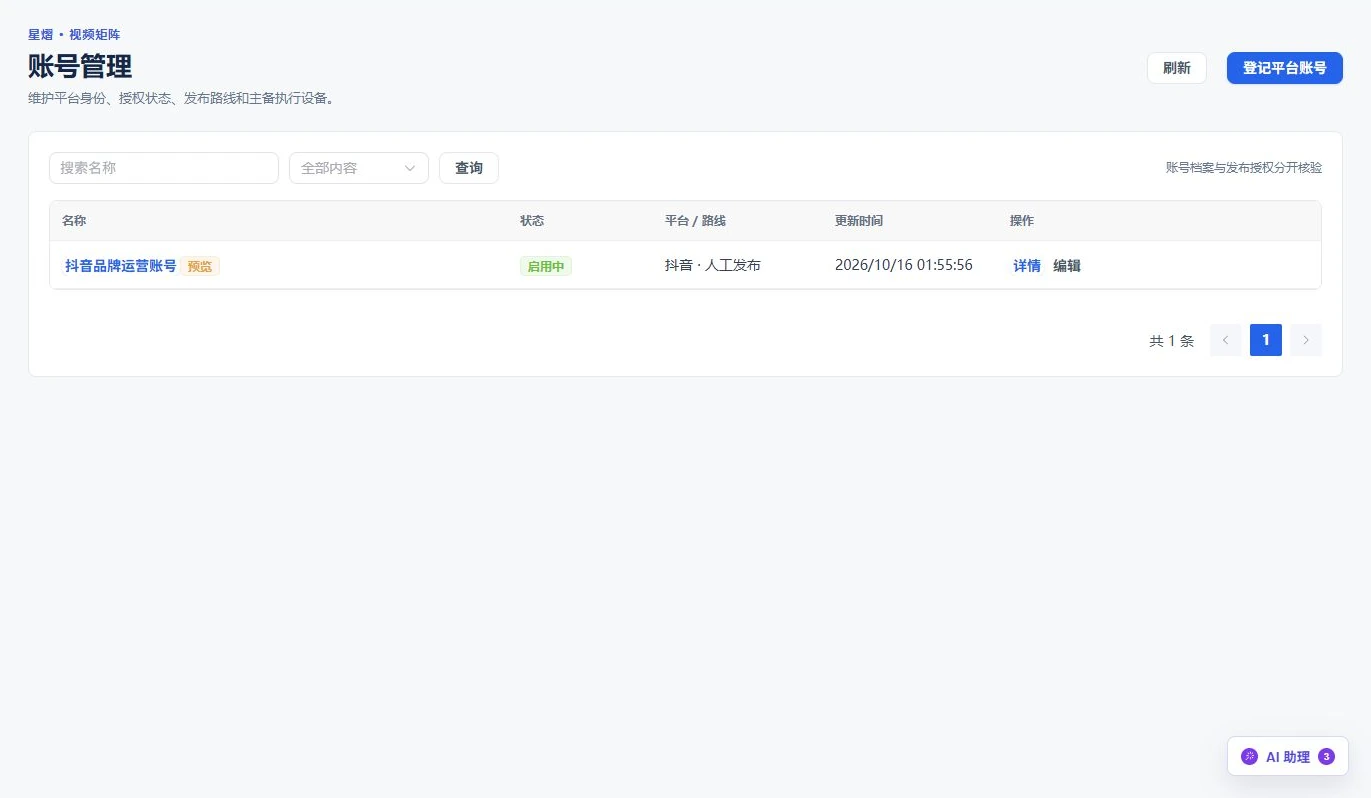Open the 抖音品牌运营账号 name link
The height and width of the screenshot is (798, 1371).
[121, 266]
